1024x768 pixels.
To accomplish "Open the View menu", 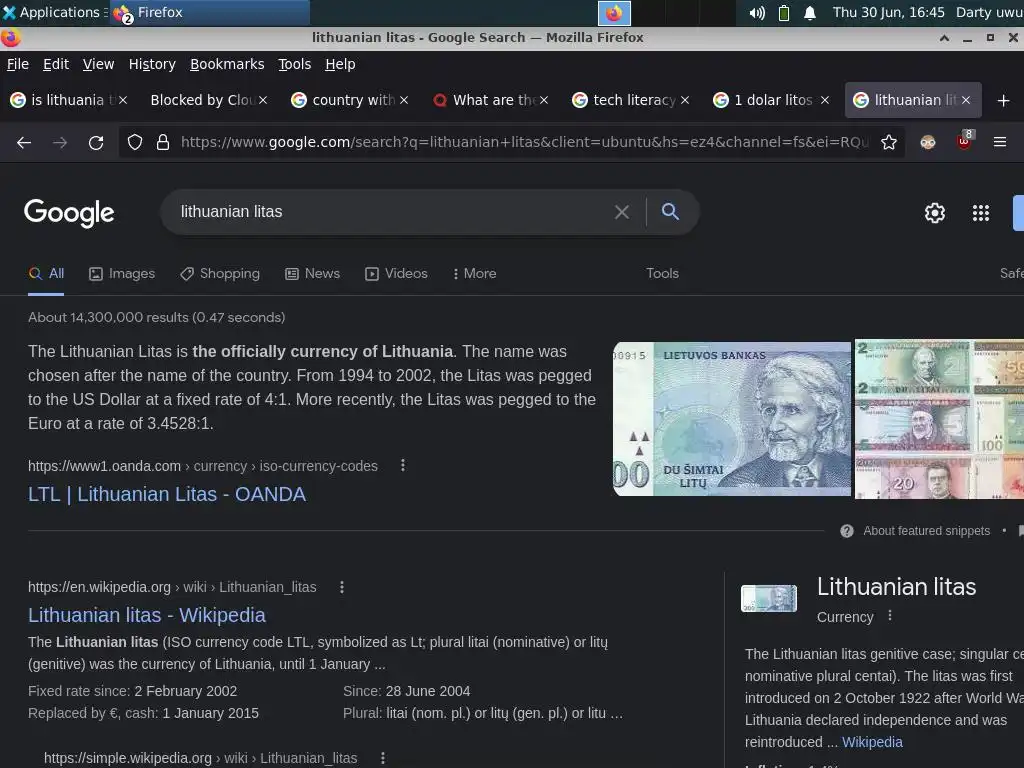I will [x=98, y=64].
